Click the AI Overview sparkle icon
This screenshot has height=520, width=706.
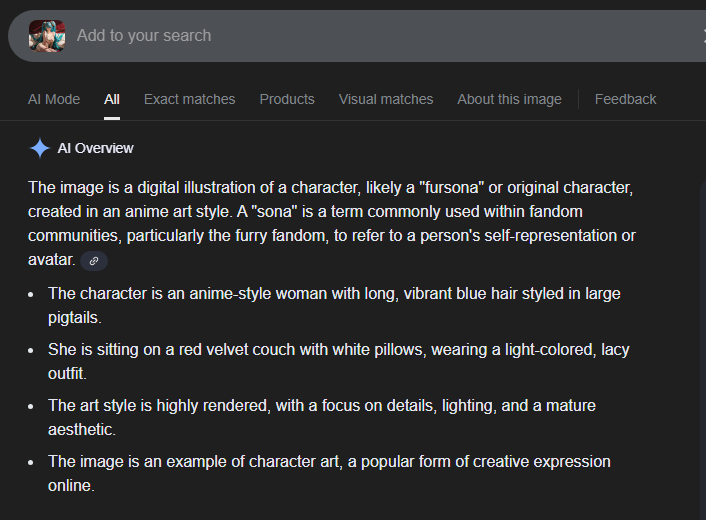tap(40, 148)
